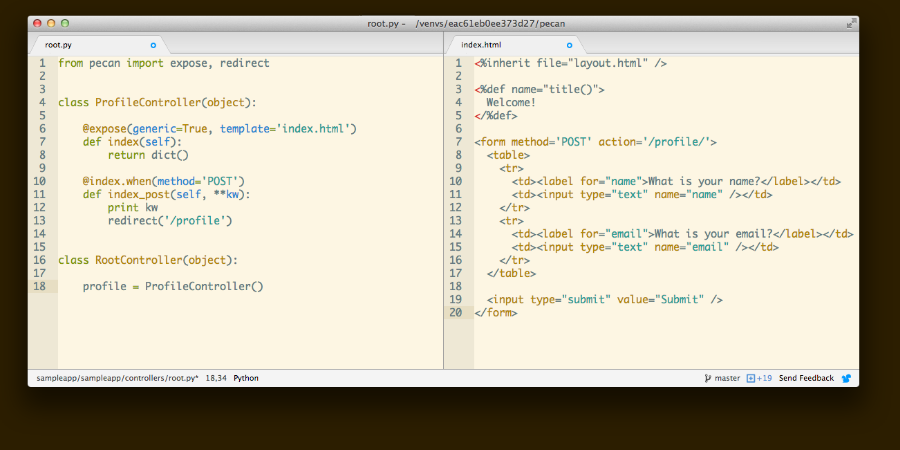This screenshot has height=450, width=900.
Task: Click the sampleapp/sampleapp/controllers/root.py* file path
Action: click(x=118, y=378)
